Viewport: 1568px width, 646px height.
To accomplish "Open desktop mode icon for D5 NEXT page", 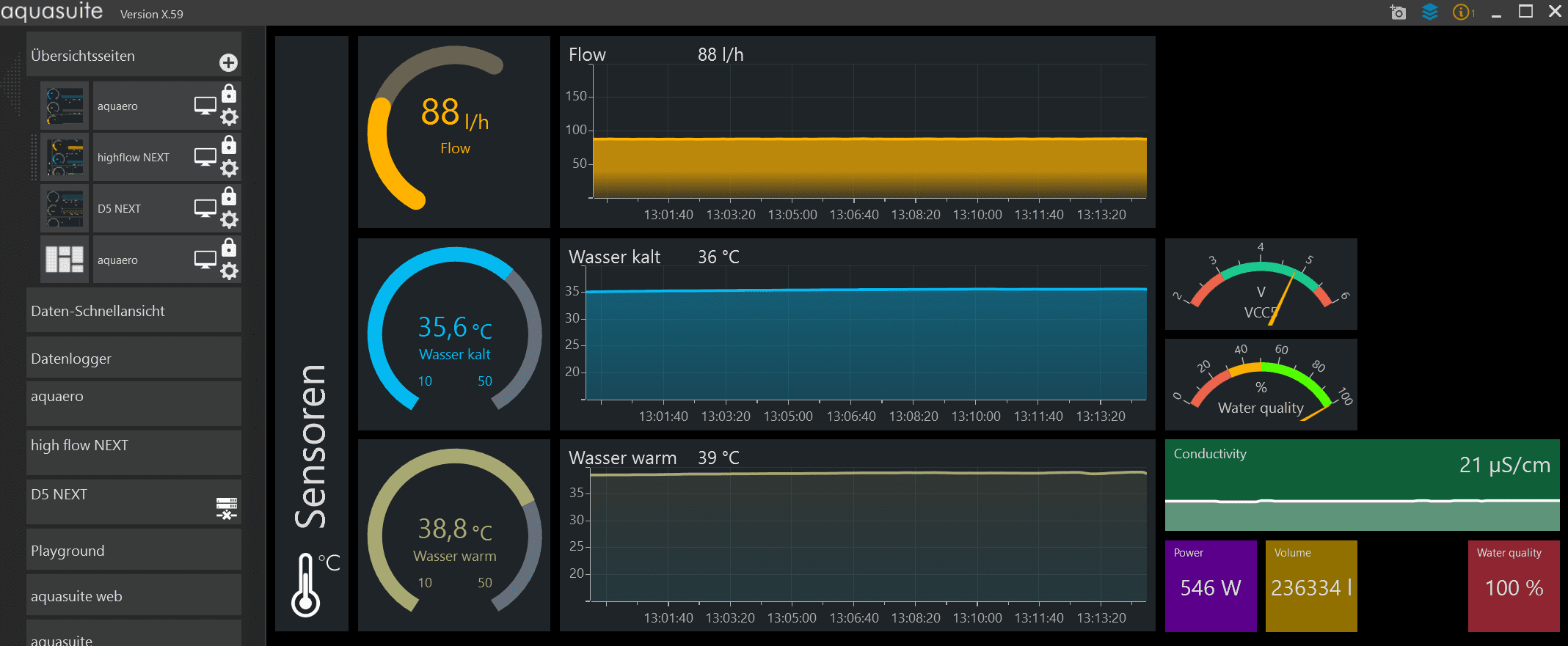I will (x=205, y=208).
